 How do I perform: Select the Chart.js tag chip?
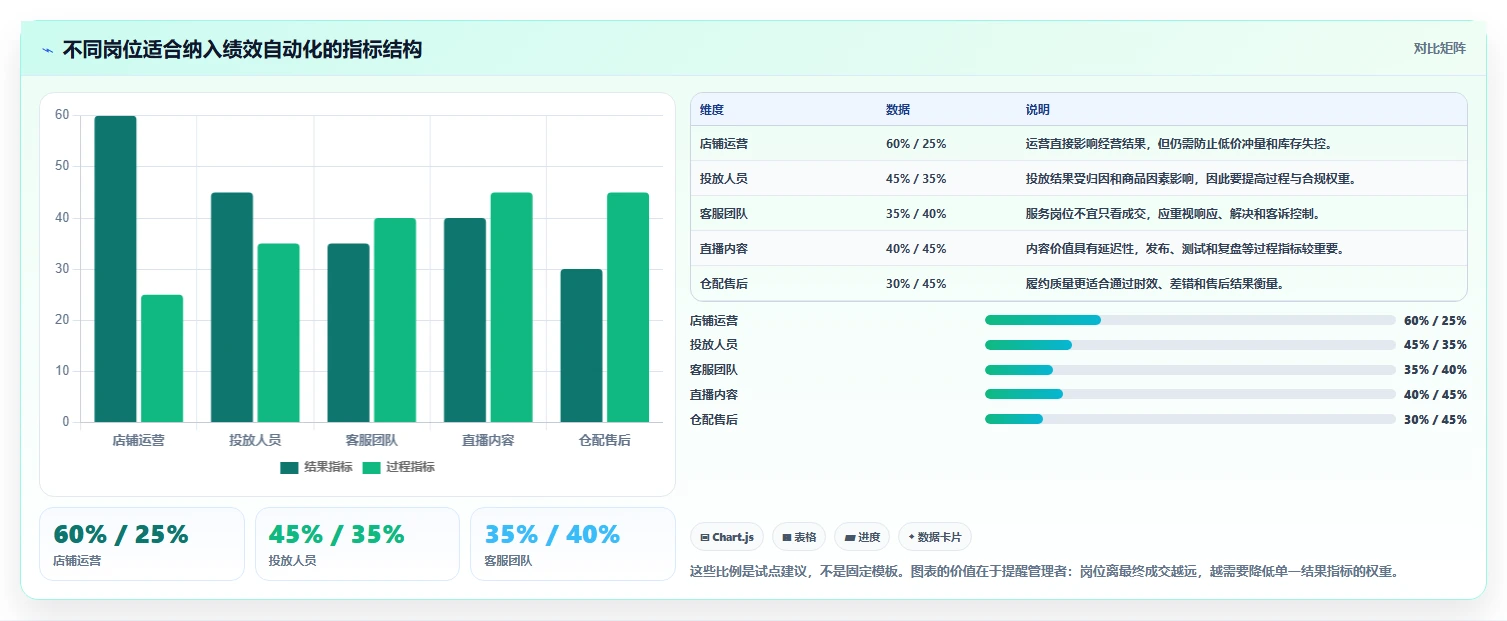[x=727, y=537]
